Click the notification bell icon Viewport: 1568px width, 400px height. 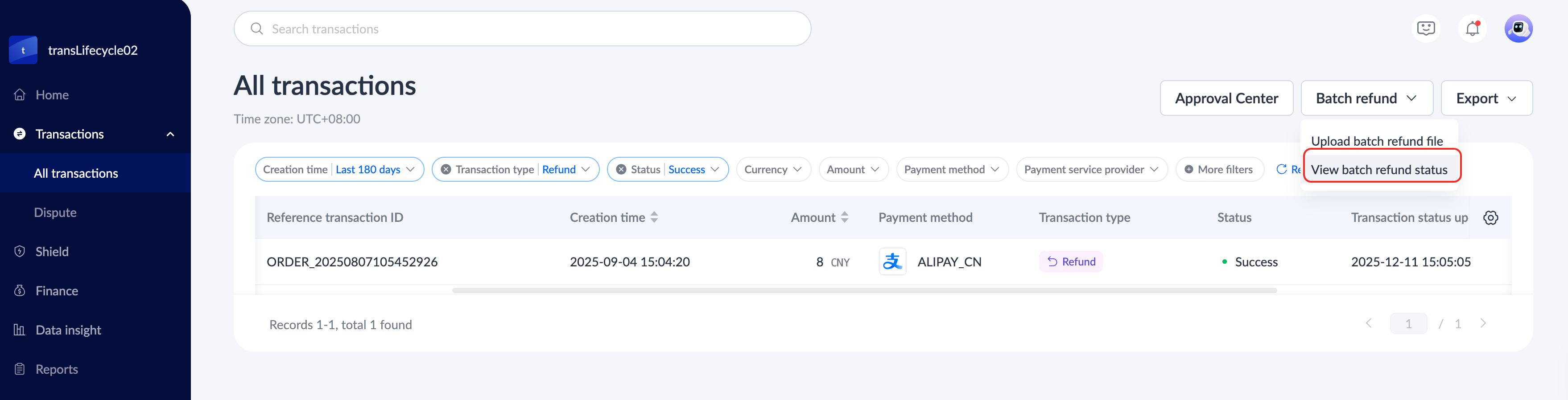coord(1472,29)
